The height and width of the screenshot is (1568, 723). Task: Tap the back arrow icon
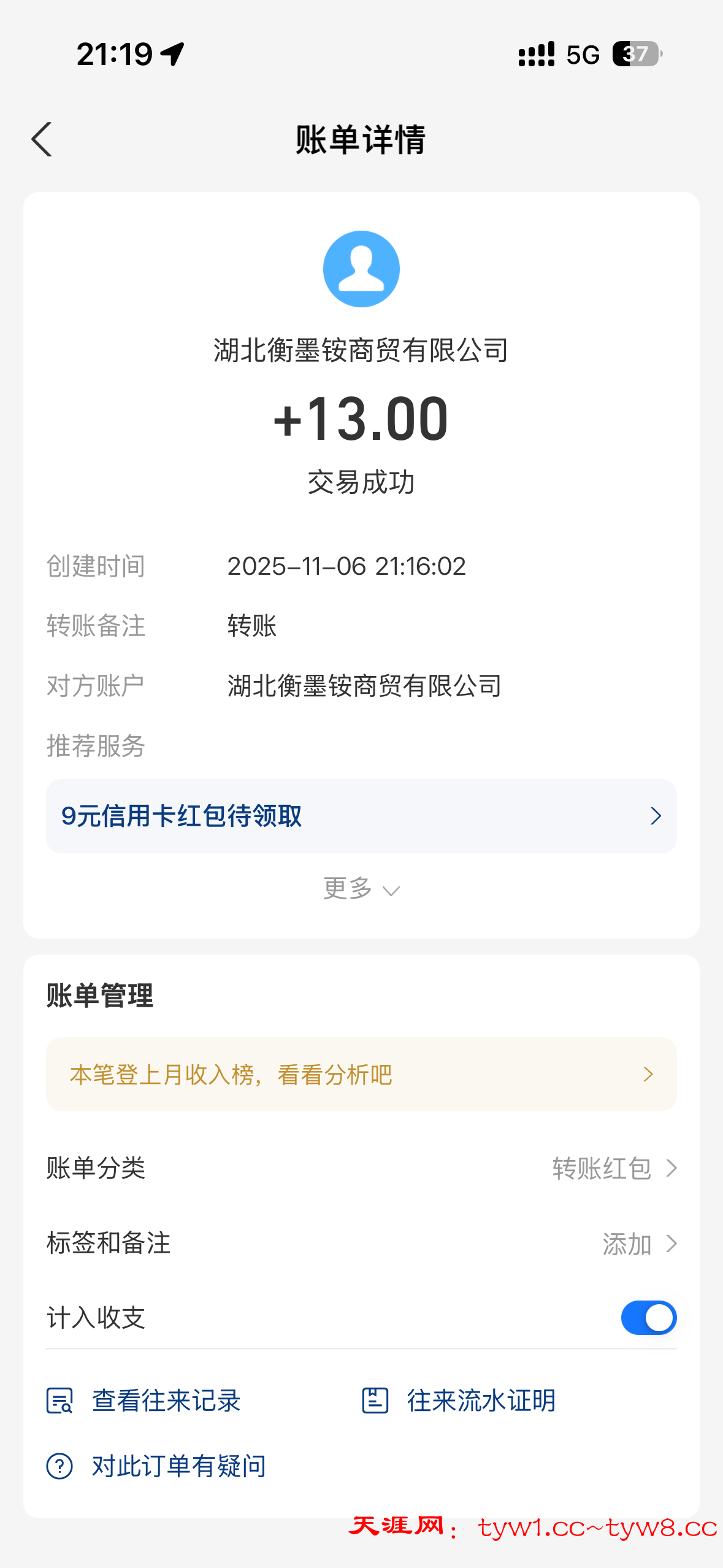(x=42, y=140)
